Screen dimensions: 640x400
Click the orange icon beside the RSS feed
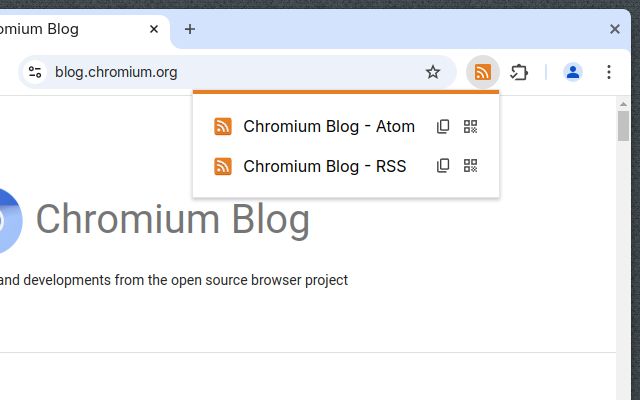click(x=223, y=166)
